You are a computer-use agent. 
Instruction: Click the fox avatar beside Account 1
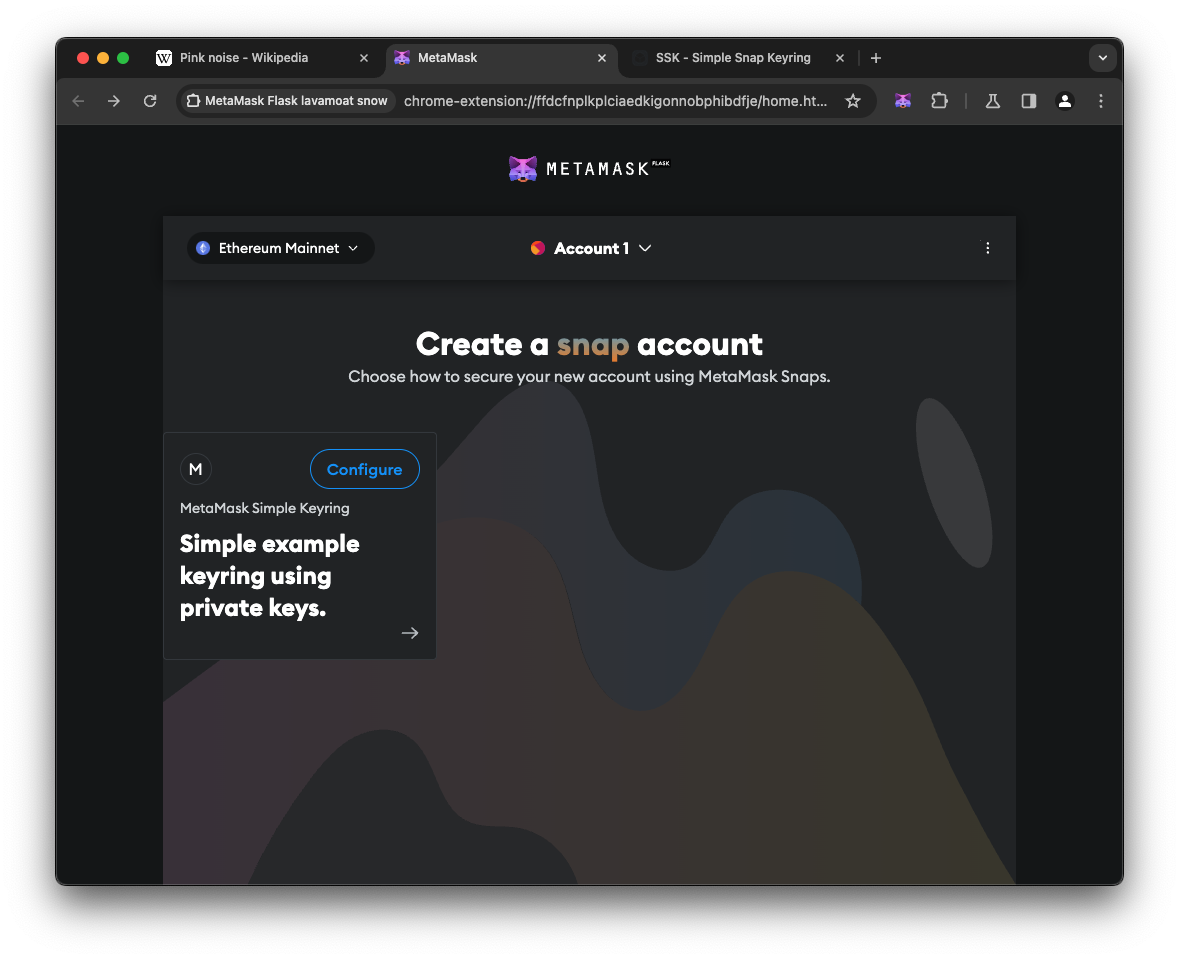tap(537, 247)
